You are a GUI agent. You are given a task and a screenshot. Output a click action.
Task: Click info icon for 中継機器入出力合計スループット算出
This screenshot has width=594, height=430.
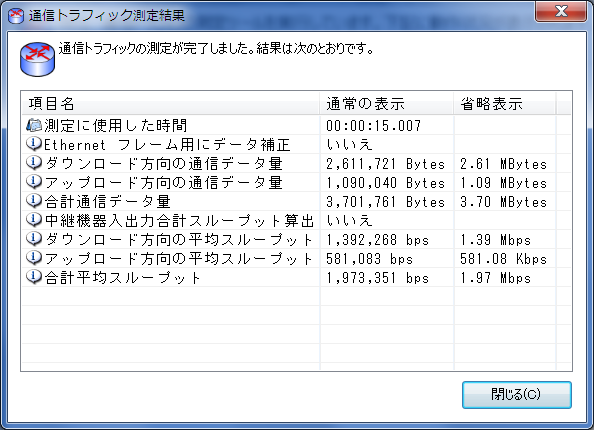coord(34,219)
